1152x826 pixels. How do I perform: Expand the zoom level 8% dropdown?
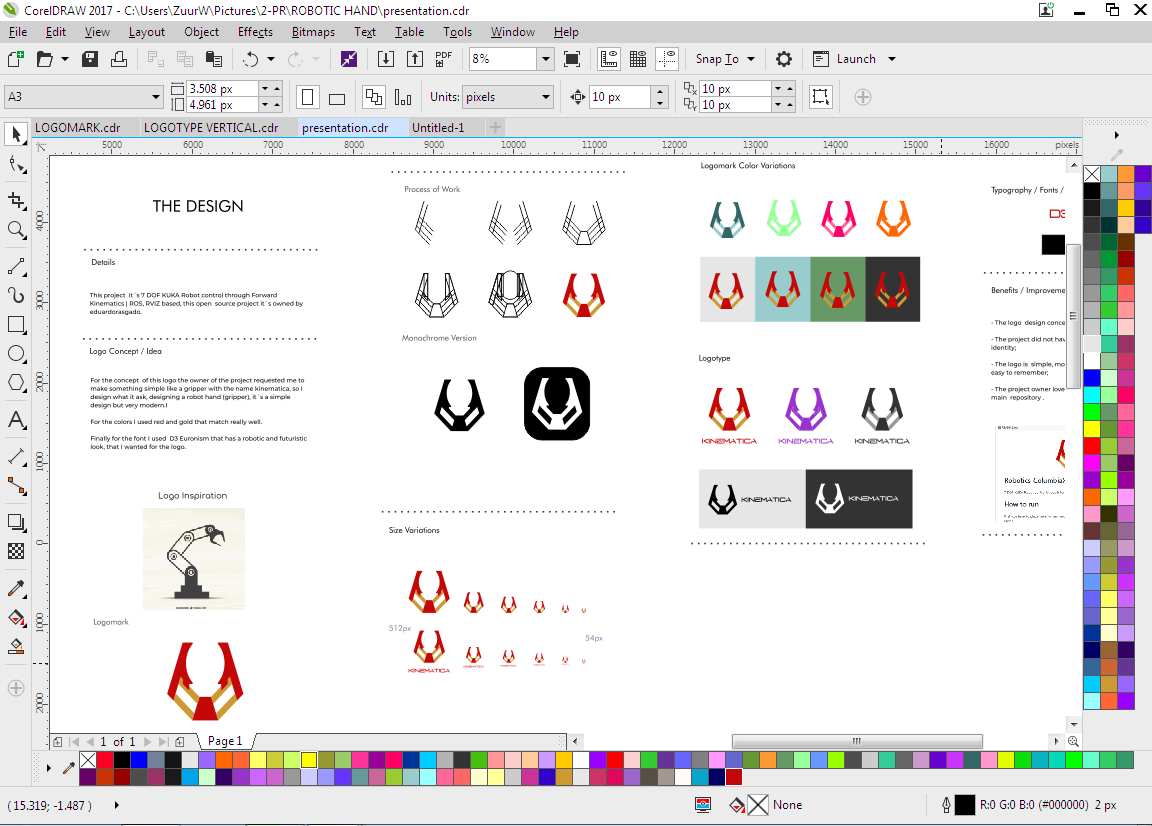pyautogui.click(x=545, y=59)
